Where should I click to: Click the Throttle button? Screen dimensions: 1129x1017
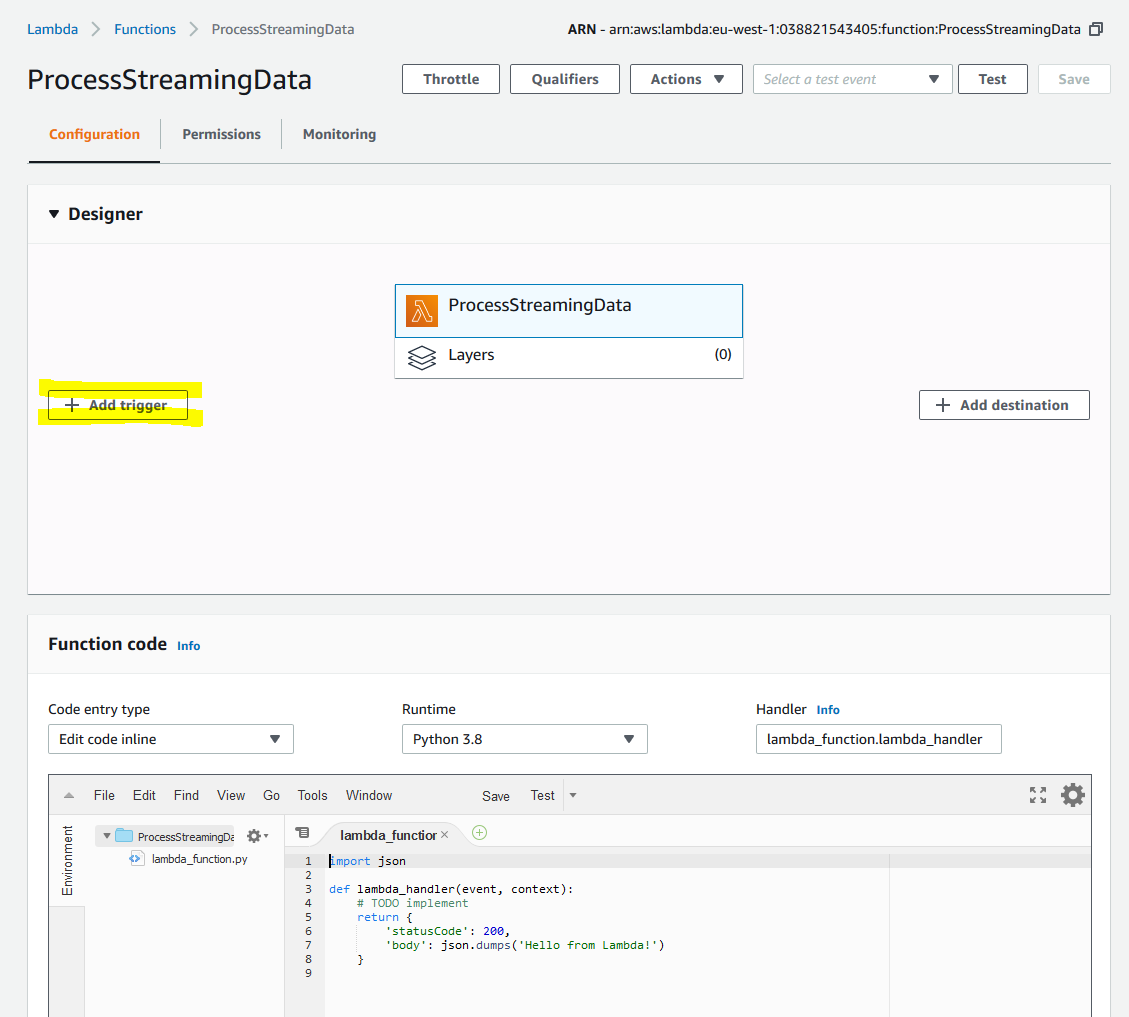(x=451, y=79)
